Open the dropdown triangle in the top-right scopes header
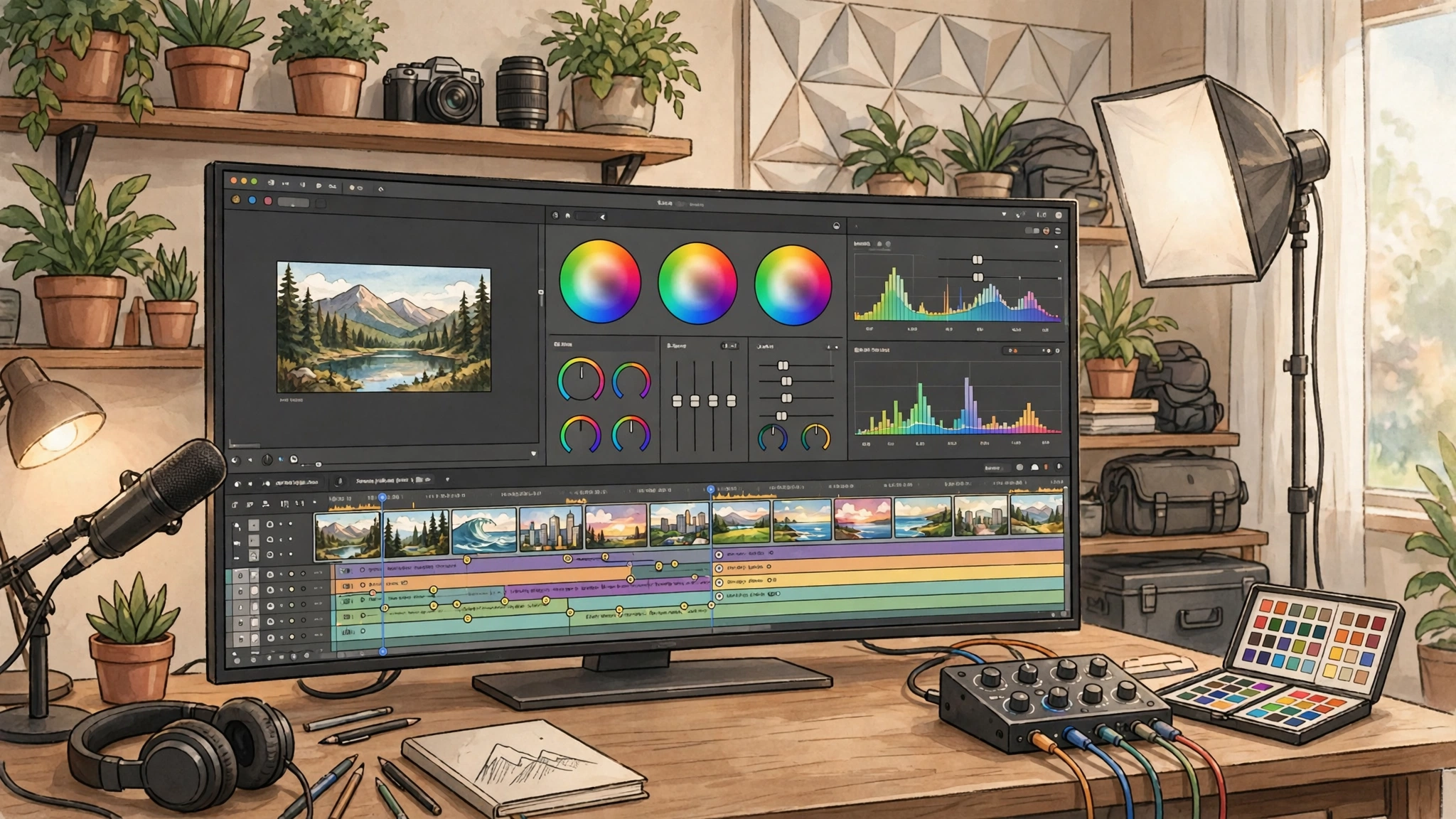Image resolution: width=1456 pixels, height=819 pixels. point(1004,214)
